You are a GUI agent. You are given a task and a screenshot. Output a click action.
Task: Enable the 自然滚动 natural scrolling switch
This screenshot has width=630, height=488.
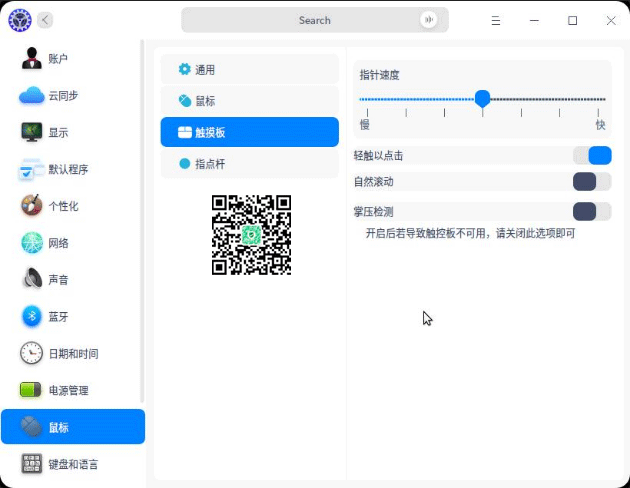coord(592,182)
